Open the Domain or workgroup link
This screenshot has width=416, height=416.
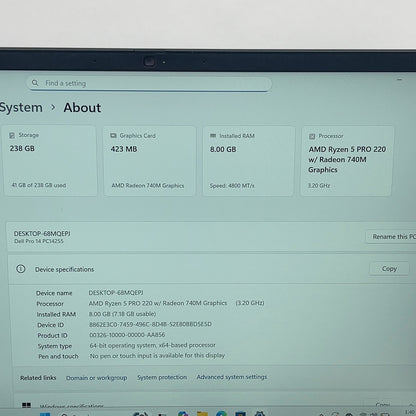96,378
